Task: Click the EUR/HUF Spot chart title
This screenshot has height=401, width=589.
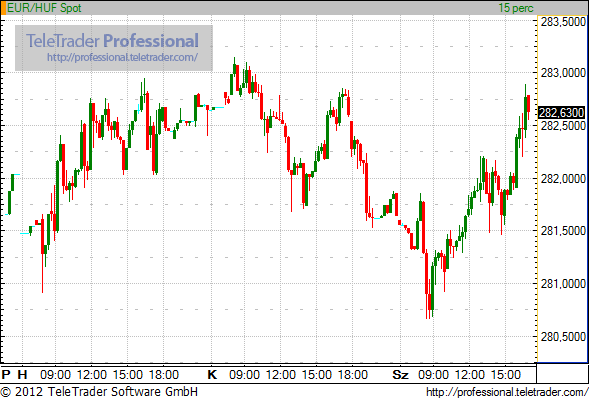Action: coord(44,8)
